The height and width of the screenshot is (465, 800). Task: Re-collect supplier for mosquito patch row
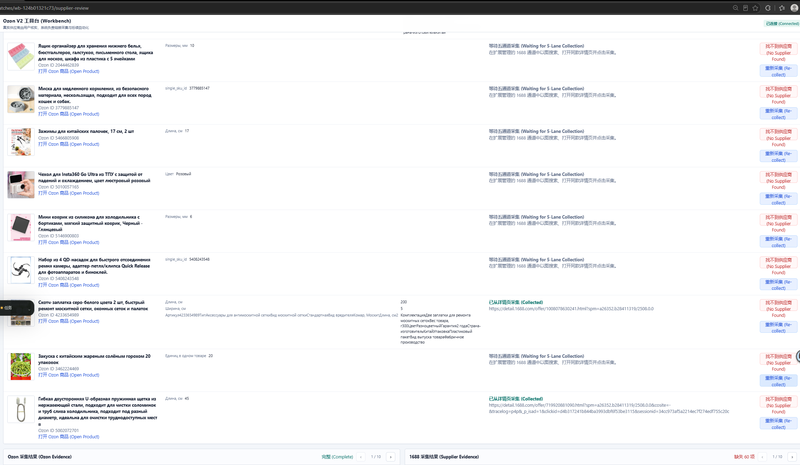778,327
